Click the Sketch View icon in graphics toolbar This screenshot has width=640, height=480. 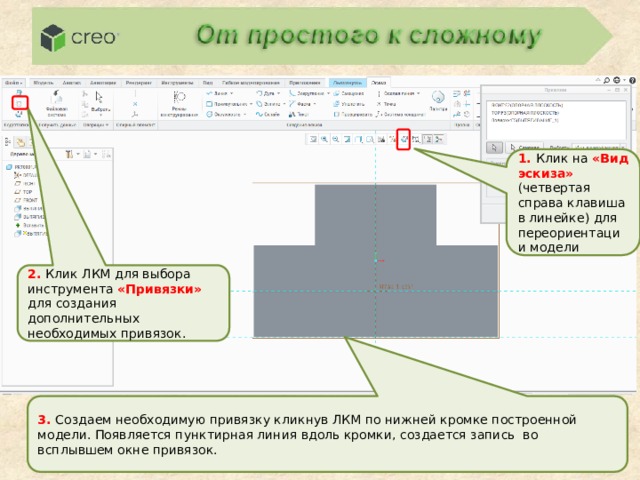pyautogui.click(x=403, y=139)
